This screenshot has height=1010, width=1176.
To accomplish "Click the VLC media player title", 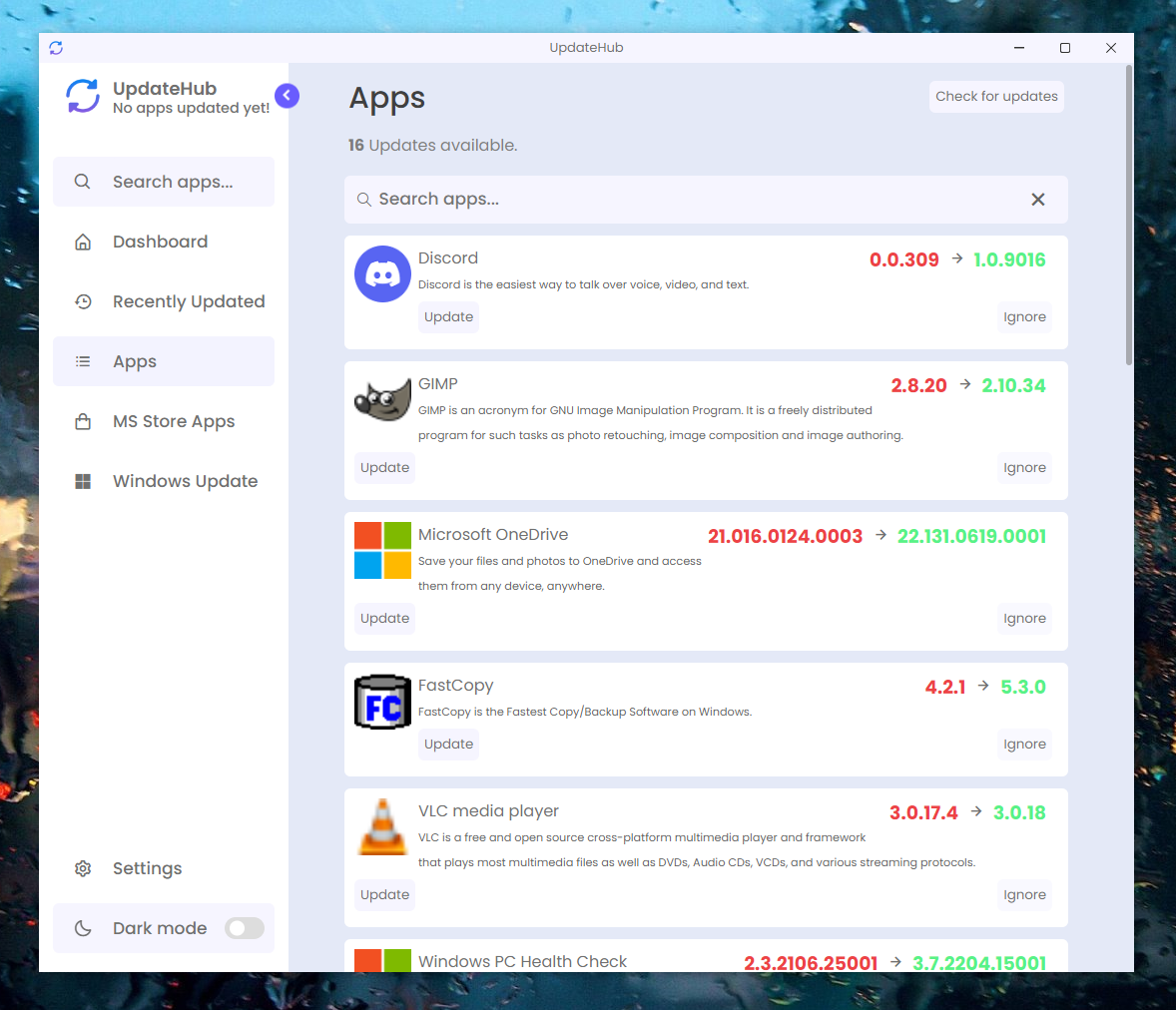I will pyautogui.click(x=488, y=811).
